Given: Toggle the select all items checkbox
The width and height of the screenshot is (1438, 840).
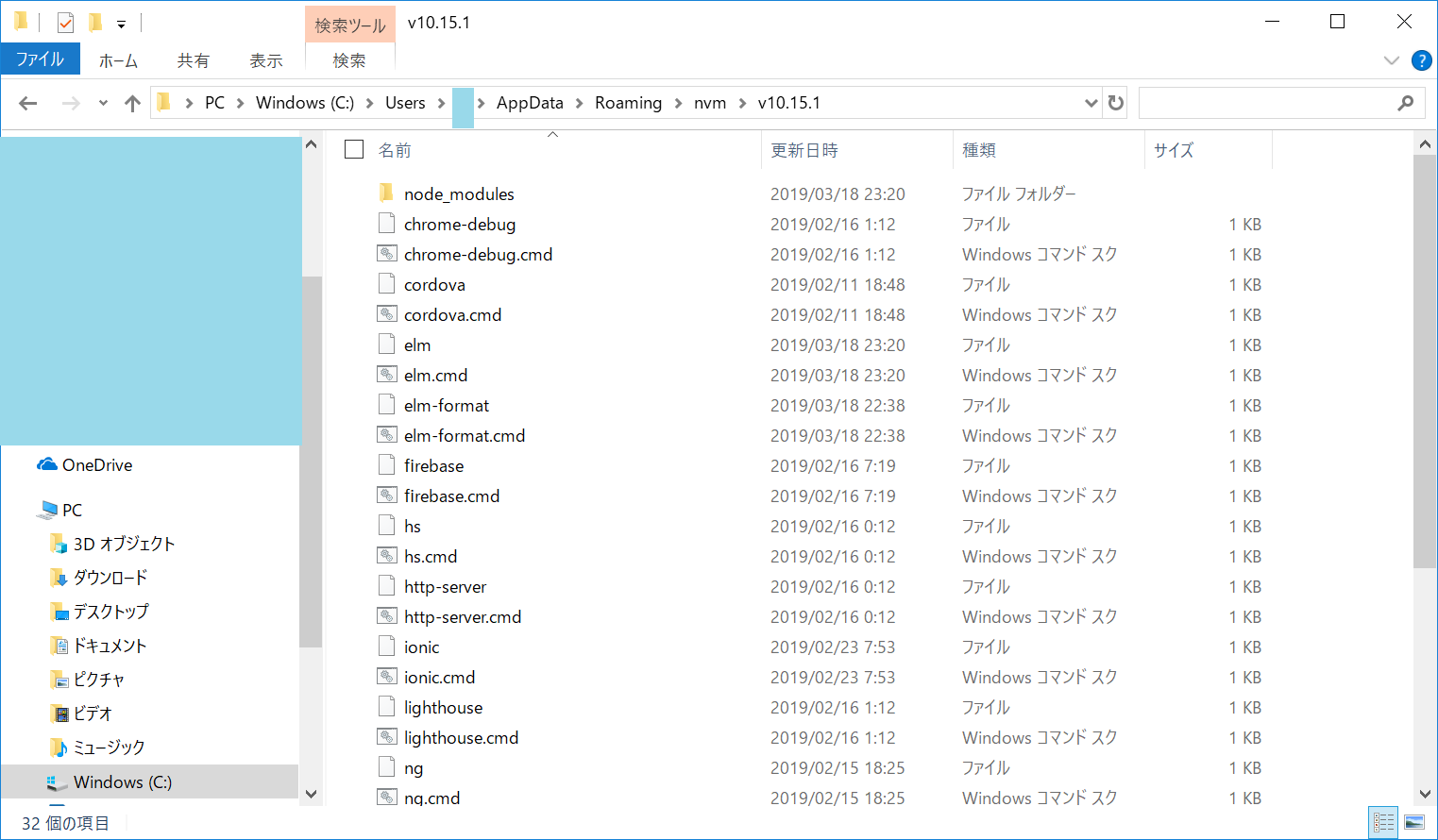Looking at the screenshot, I should coord(354,150).
